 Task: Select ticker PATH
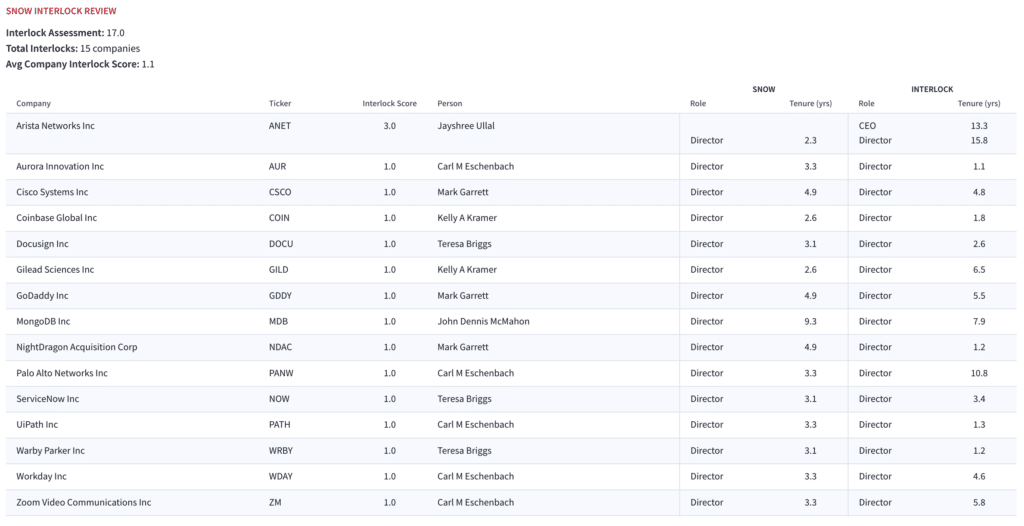click(x=280, y=425)
